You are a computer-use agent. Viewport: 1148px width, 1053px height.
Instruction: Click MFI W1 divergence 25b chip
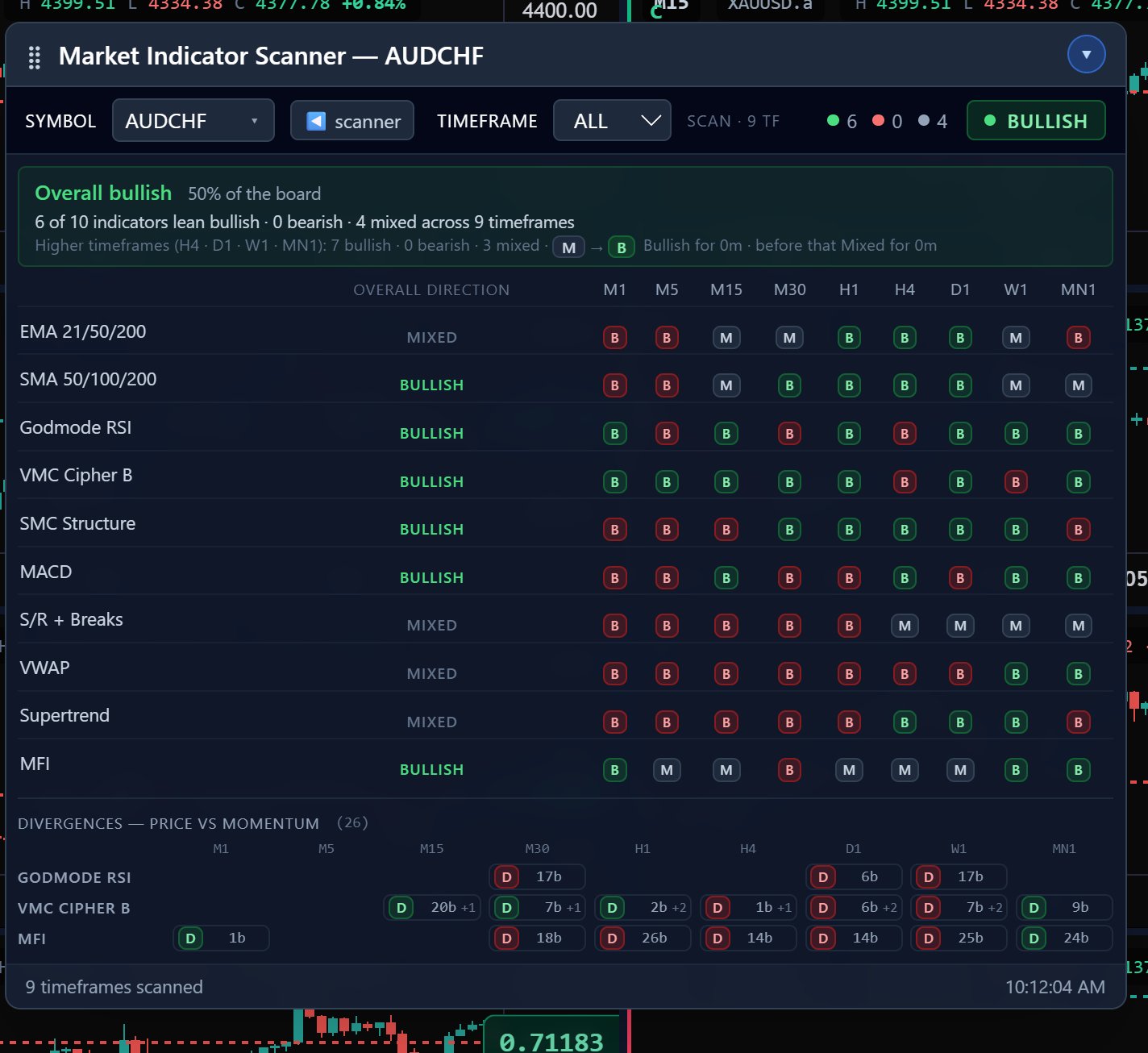[959, 939]
